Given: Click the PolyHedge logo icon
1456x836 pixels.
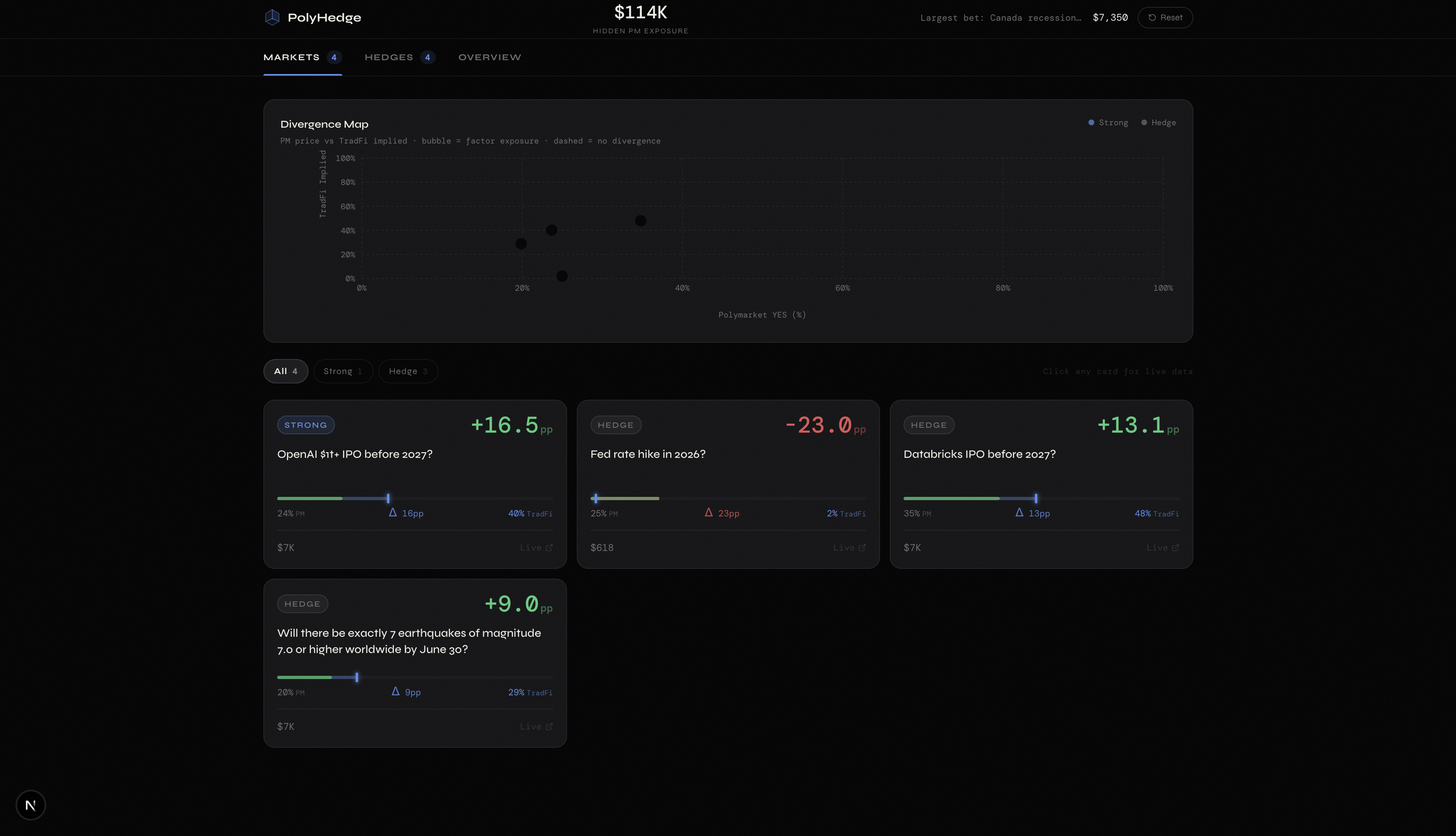Looking at the screenshot, I should coord(272,17).
